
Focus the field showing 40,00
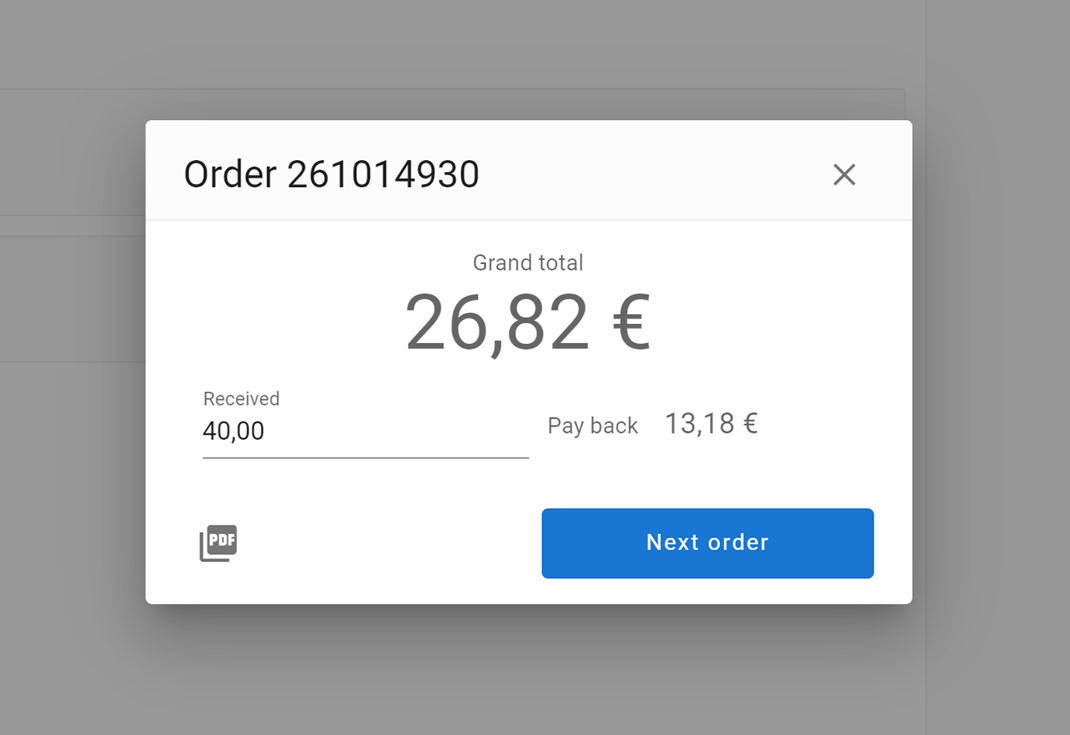pos(234,432)
